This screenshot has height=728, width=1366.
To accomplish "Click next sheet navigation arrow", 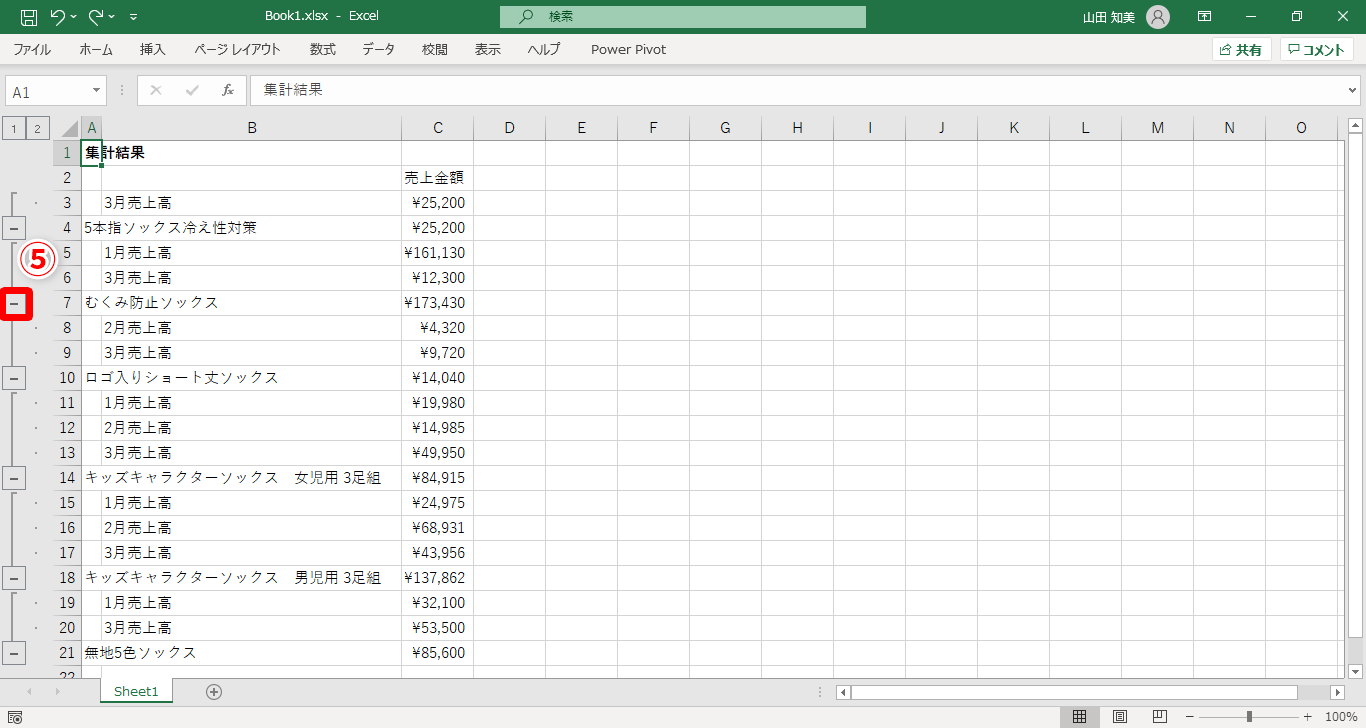I will (x=57, y=691).
